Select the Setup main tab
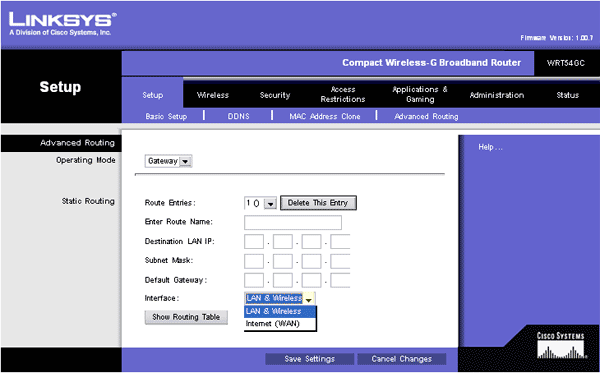This screenshot has height=373, width=600. 153,95
